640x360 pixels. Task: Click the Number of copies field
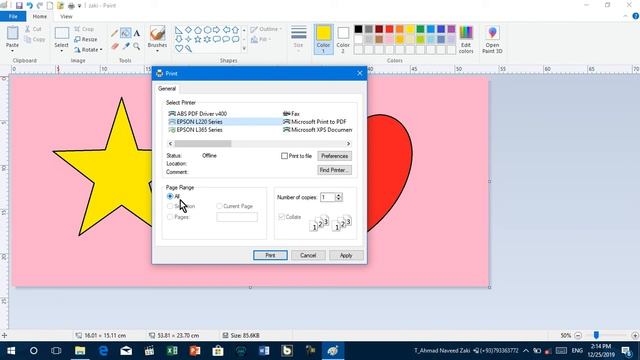coord(328,197)
